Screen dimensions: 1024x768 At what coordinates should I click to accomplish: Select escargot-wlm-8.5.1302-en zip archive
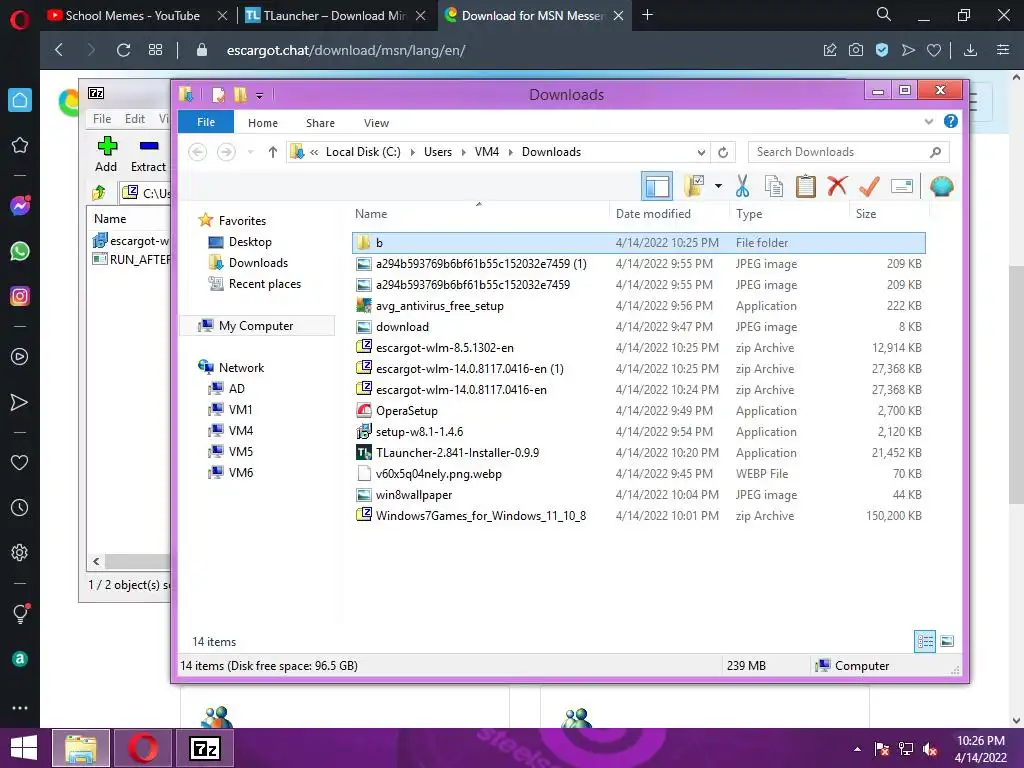pos(639,348)
